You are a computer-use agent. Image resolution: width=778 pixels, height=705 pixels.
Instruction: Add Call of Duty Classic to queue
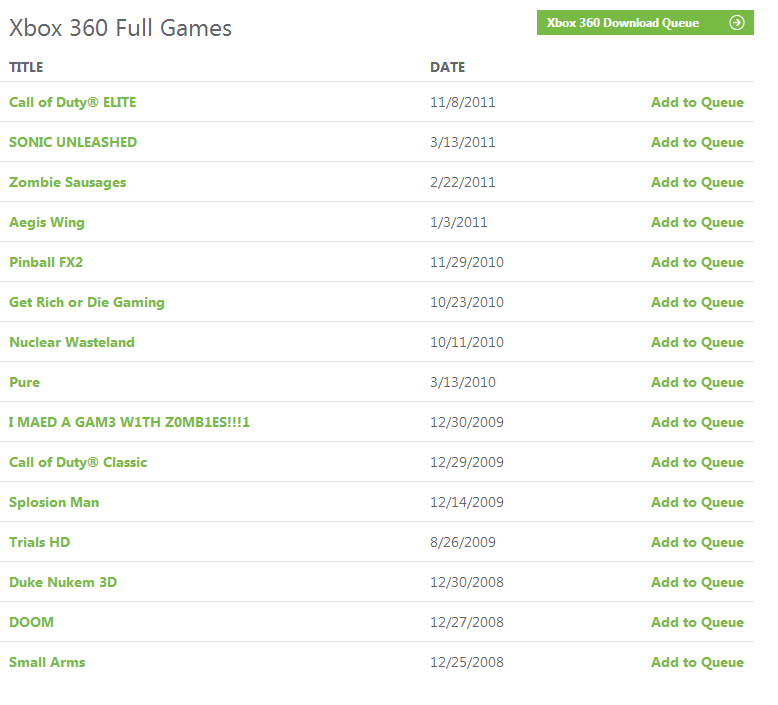(x=697, y=462)
